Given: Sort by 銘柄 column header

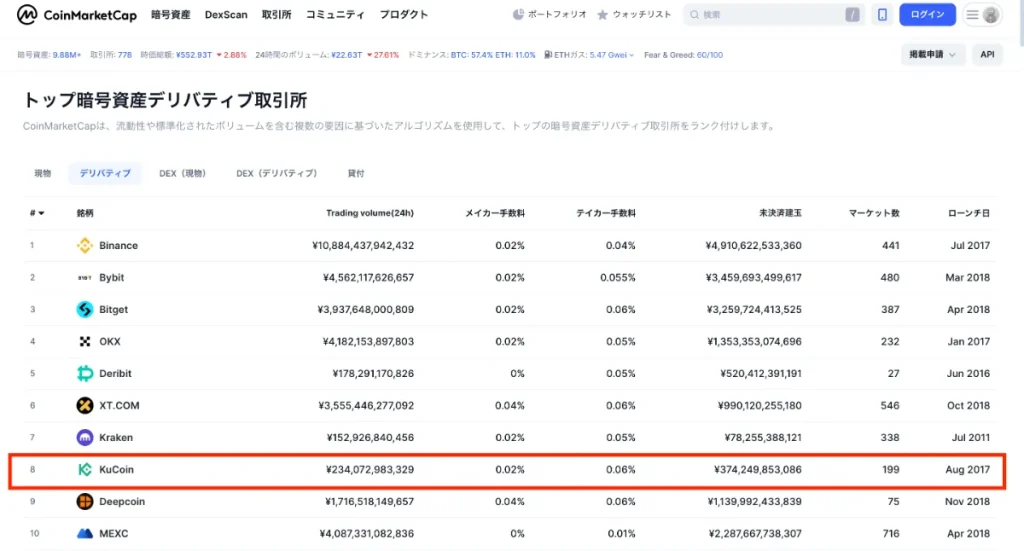Looking at the screenshot, I should point(85,213).
